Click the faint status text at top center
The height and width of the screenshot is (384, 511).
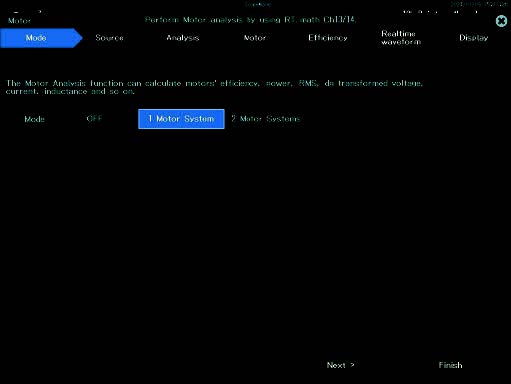[258, 4]
